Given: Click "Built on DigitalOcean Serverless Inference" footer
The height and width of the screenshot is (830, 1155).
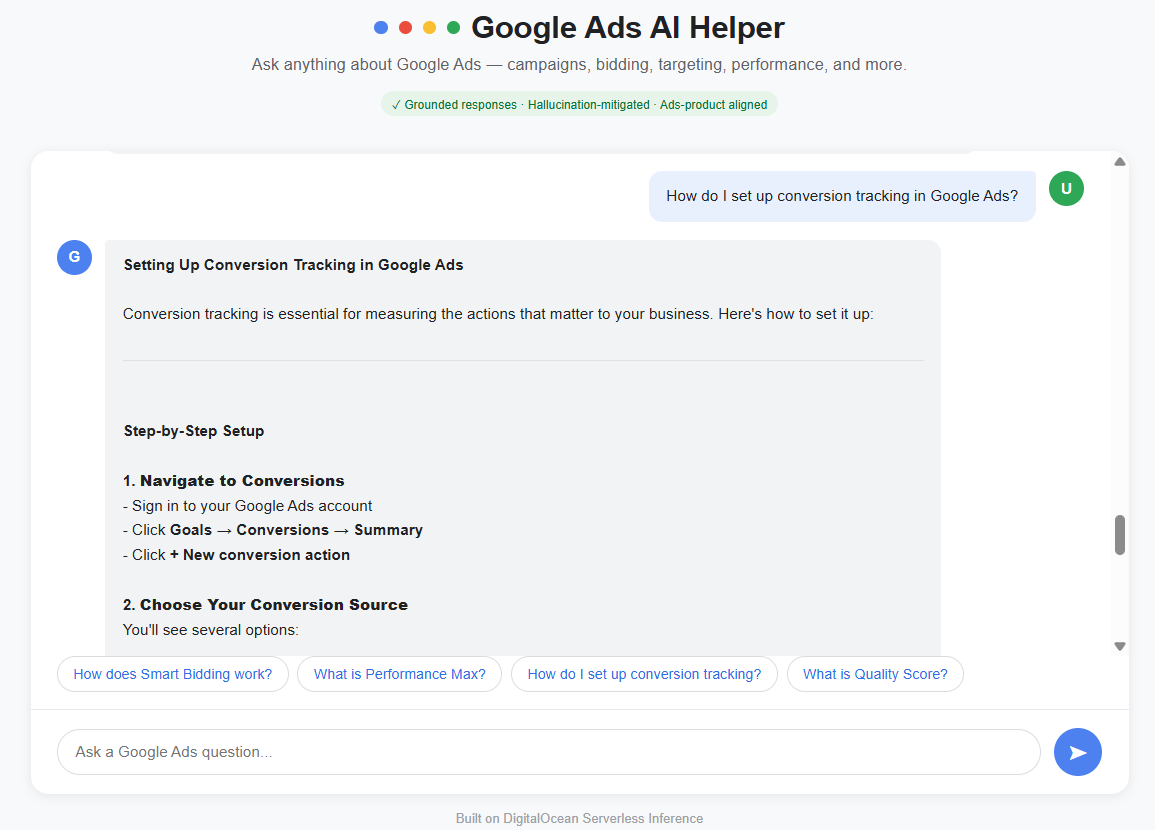Looking at the screenshot, I should pos(579,818).
